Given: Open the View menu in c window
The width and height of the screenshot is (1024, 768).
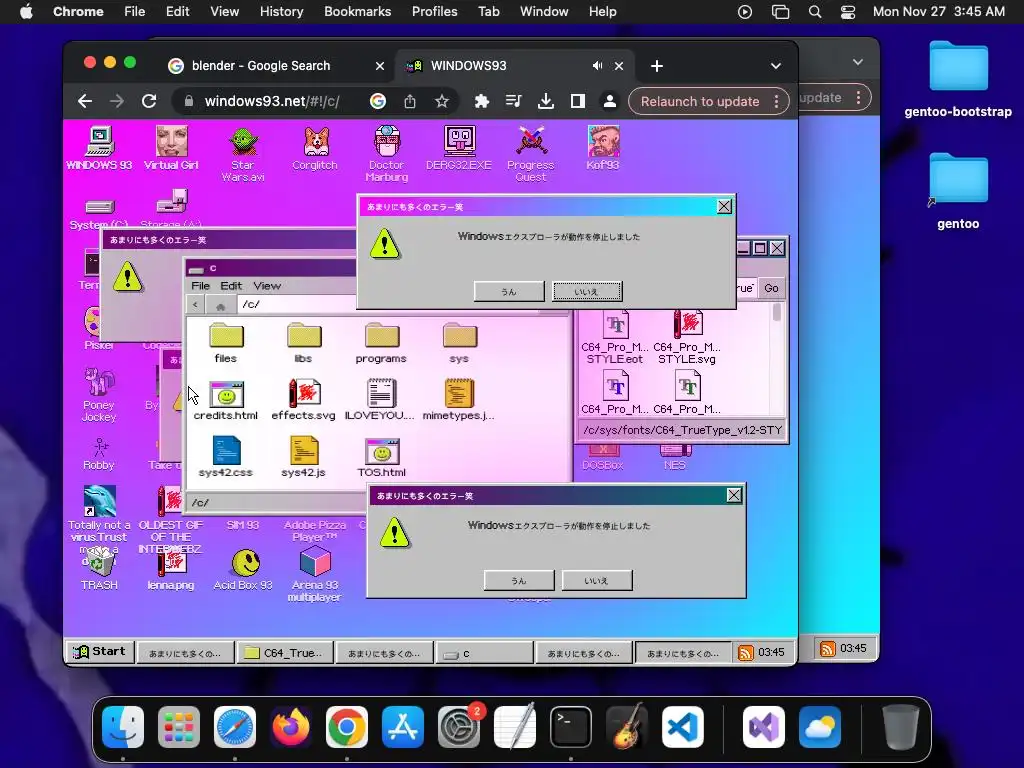Looking at the screenshot, I should click(267, 285).
